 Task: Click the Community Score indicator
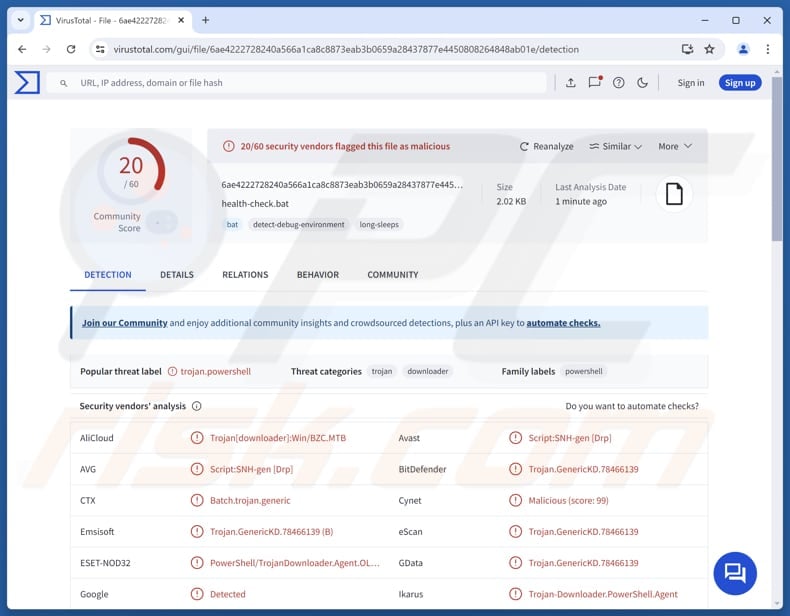tap(160, 222)
